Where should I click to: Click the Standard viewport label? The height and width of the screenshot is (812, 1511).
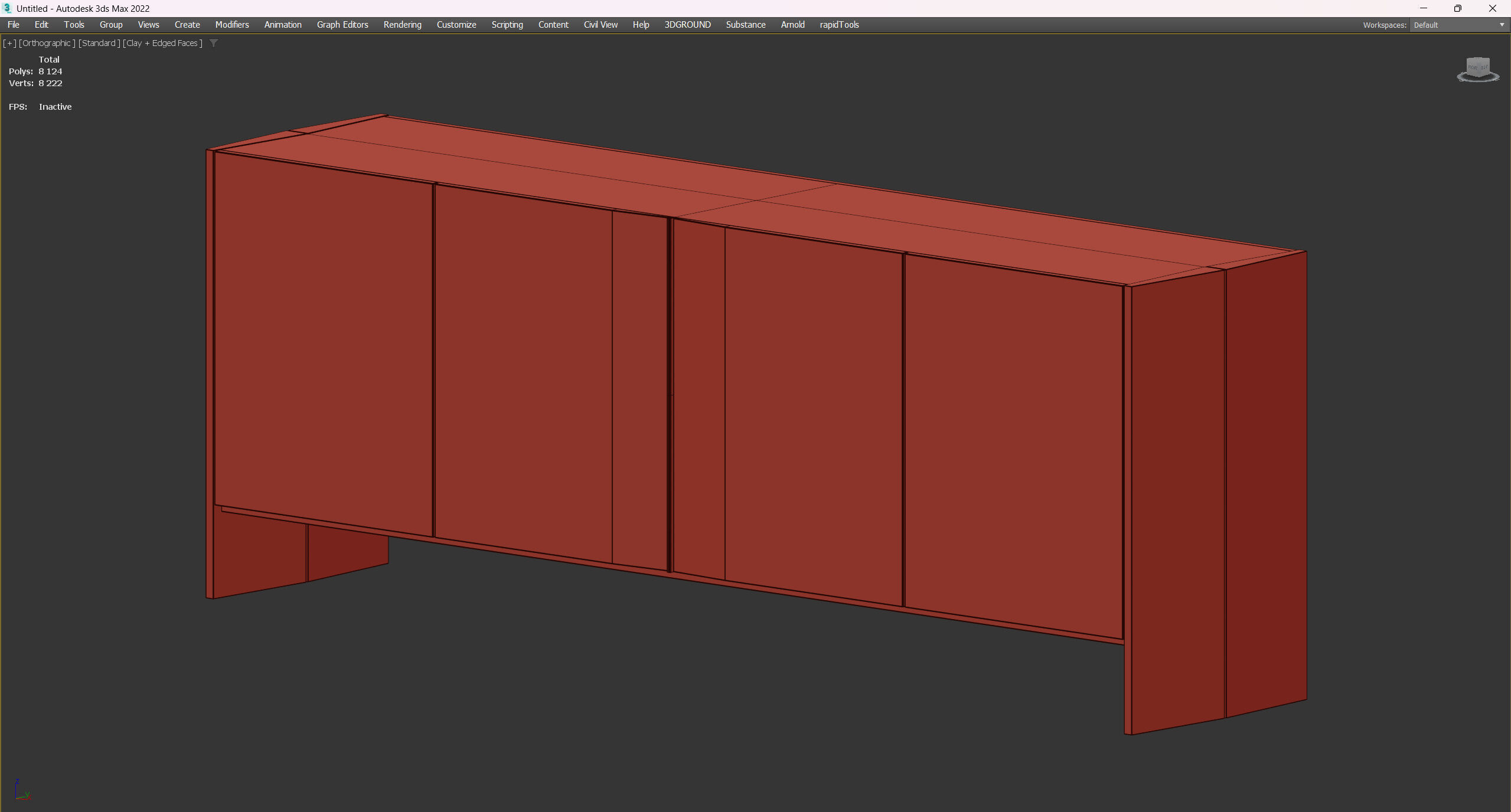point(99,43)
